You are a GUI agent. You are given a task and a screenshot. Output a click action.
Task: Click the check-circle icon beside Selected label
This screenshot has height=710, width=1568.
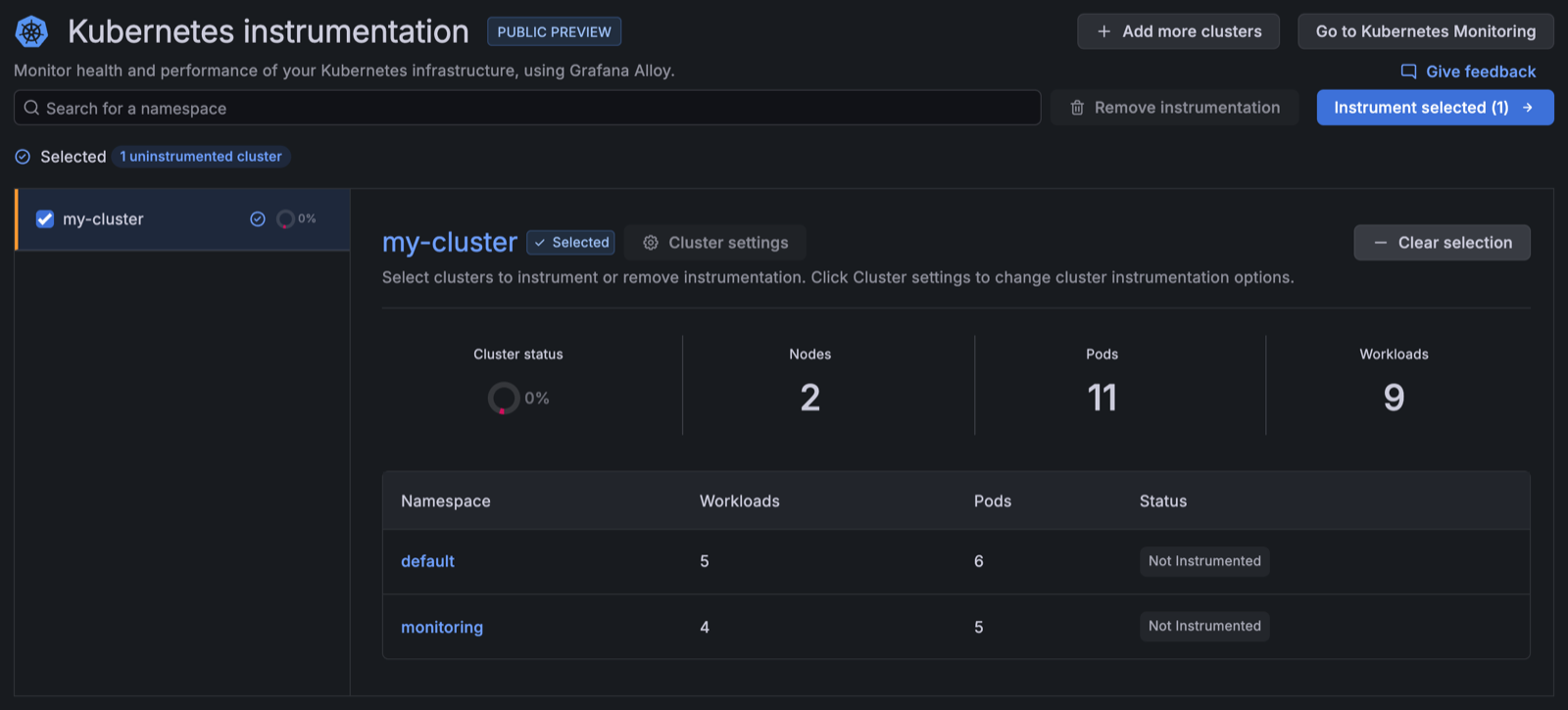click(x=23, y=157)
